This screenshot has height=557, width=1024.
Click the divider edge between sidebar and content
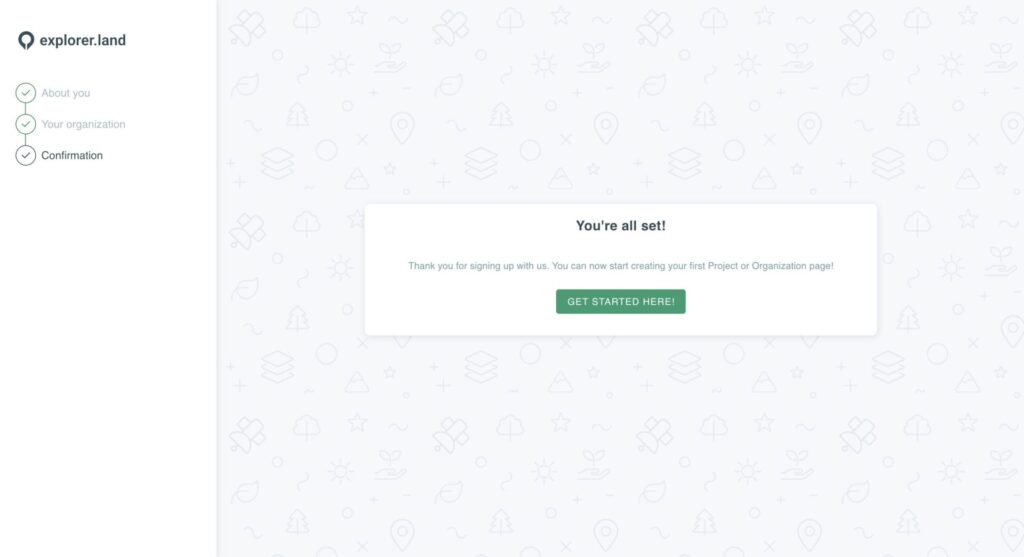tap(217, 278)
